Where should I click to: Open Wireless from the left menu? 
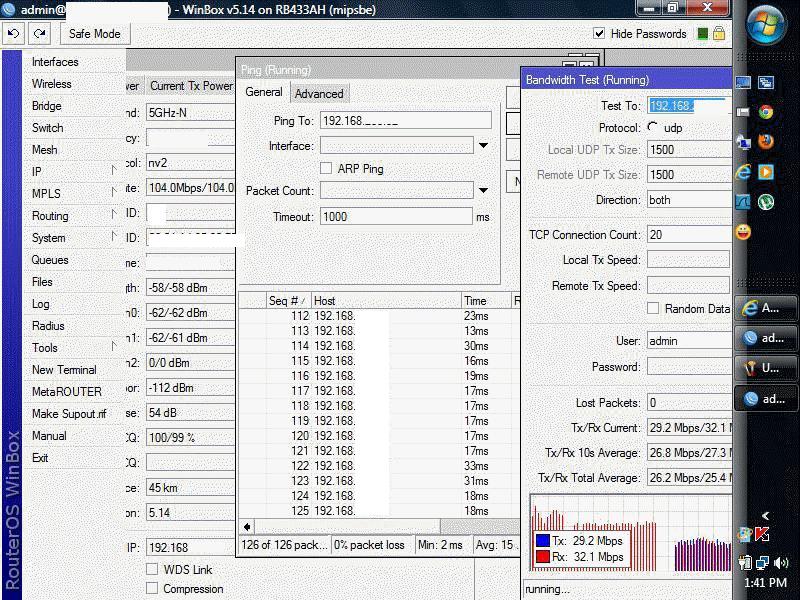point(51,84)
